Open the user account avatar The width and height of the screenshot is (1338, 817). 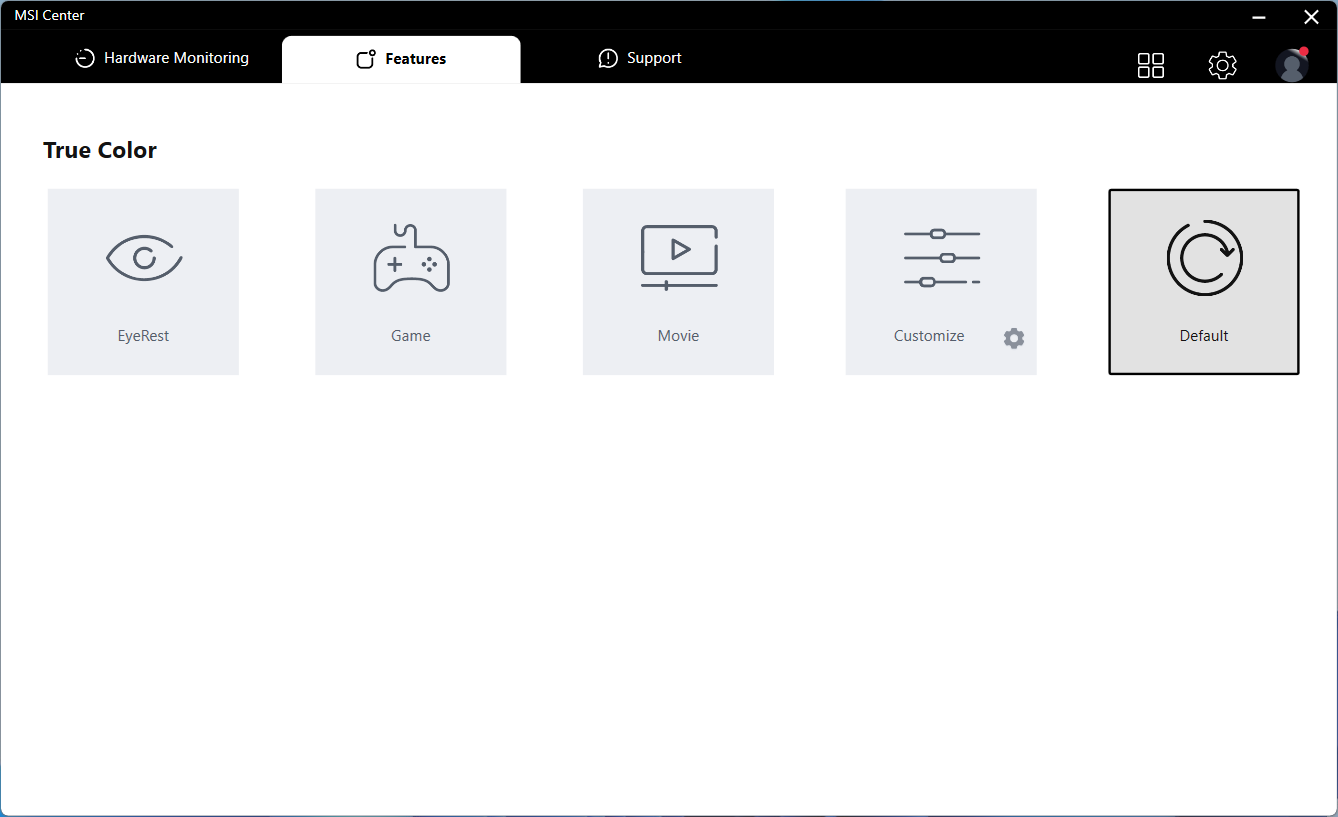click(1292, 65)
